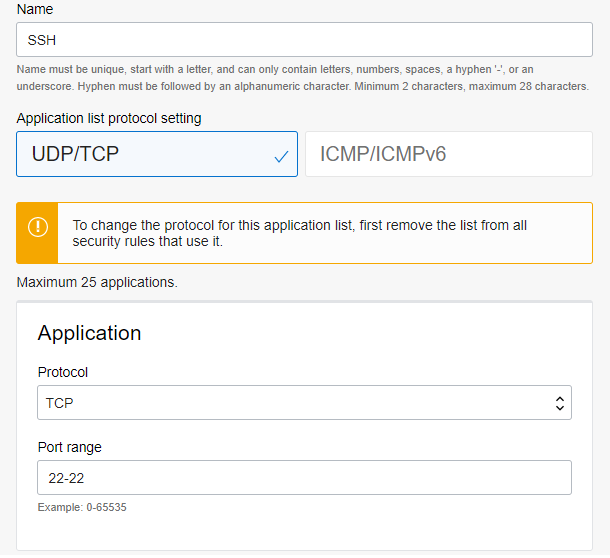Click the "Protocol" label above the dropdown

(x=63, y=372)
